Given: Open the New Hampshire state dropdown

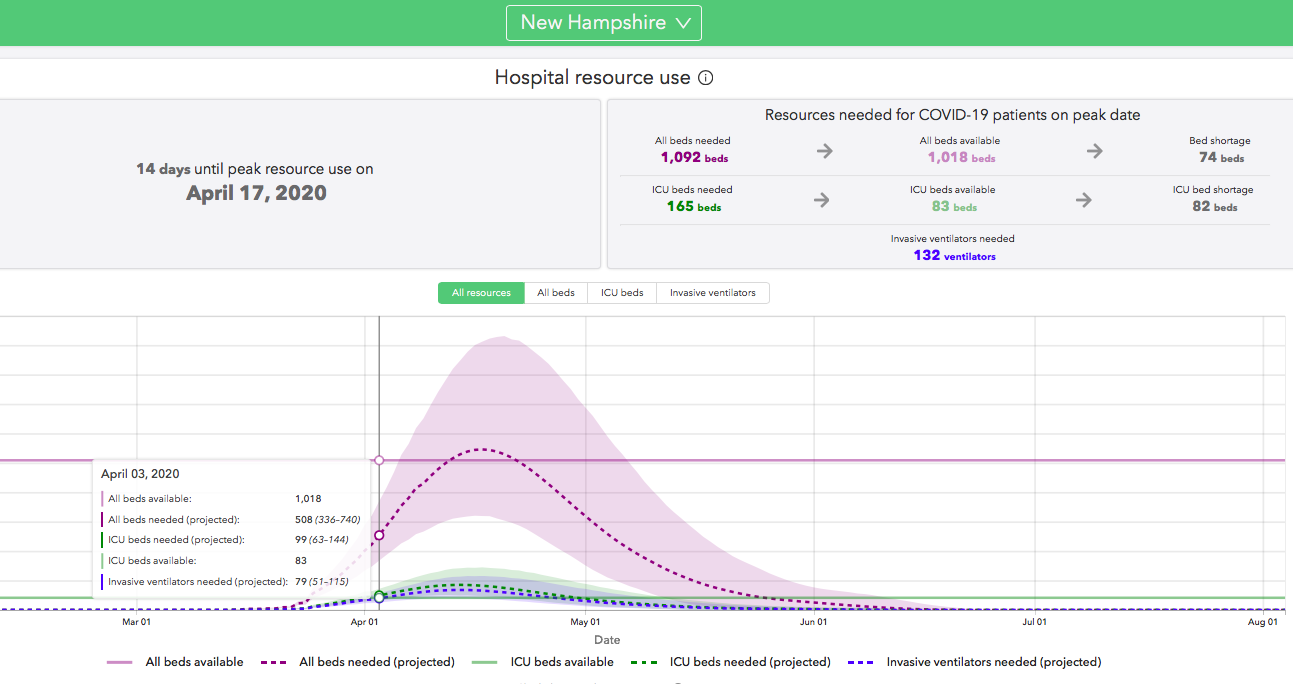Looking at the screenshot, I should (x=604, y=23).
